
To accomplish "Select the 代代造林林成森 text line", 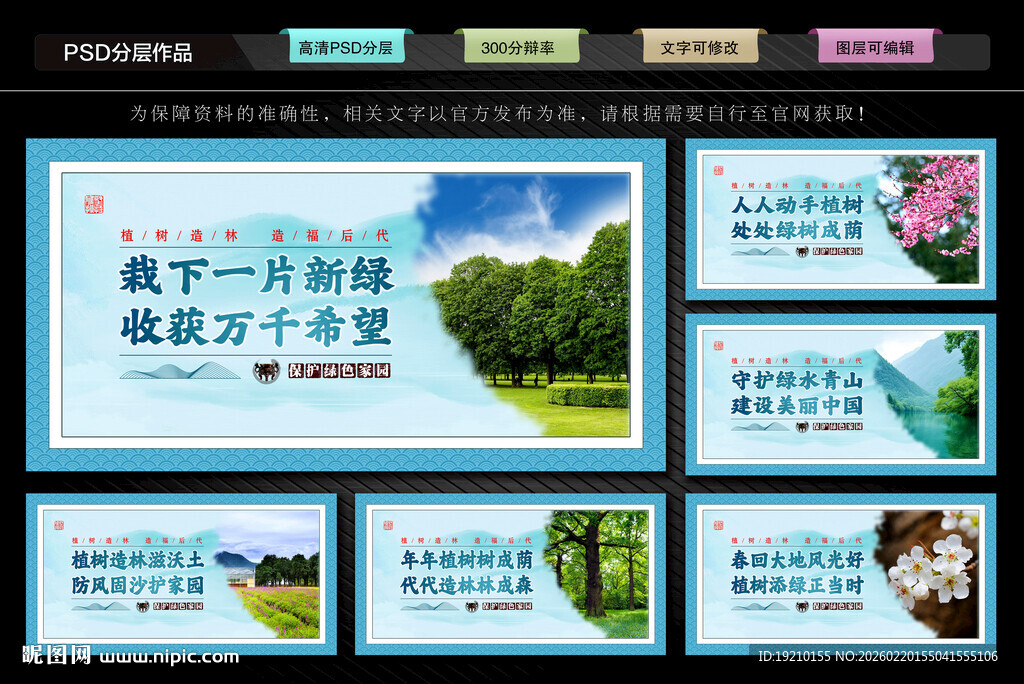I will pos(467,585).
